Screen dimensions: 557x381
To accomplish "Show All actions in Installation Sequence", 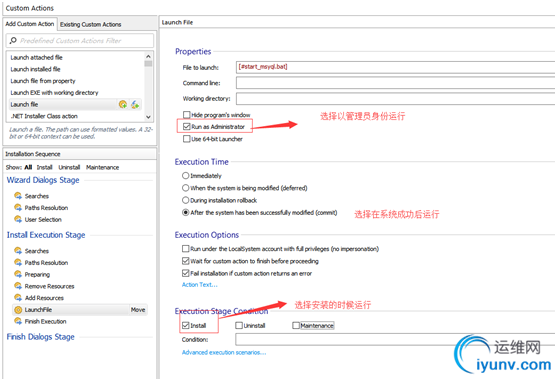I will click(x=28, y=167).
